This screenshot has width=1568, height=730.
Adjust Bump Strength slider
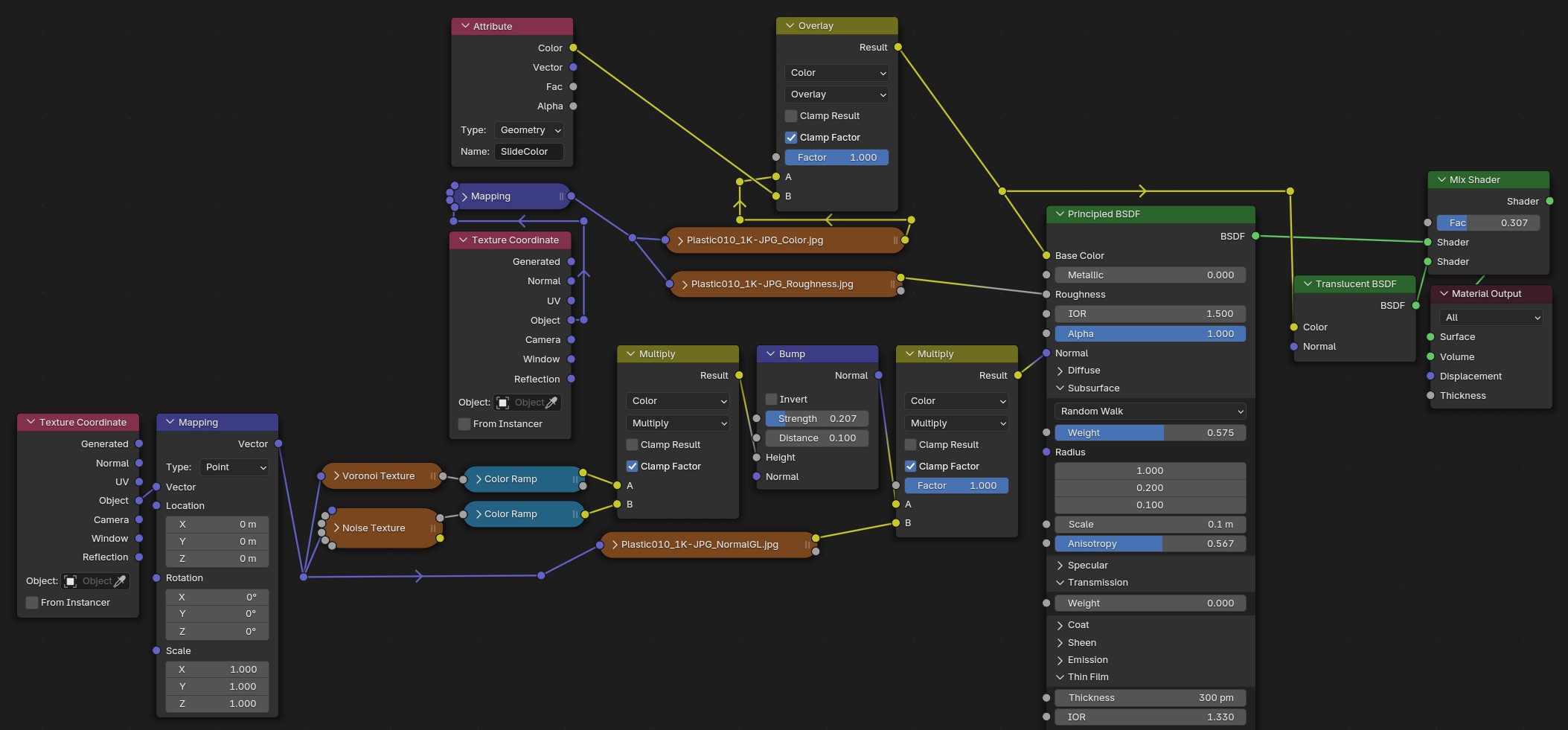pyautogui.click(x=817, y=419)
